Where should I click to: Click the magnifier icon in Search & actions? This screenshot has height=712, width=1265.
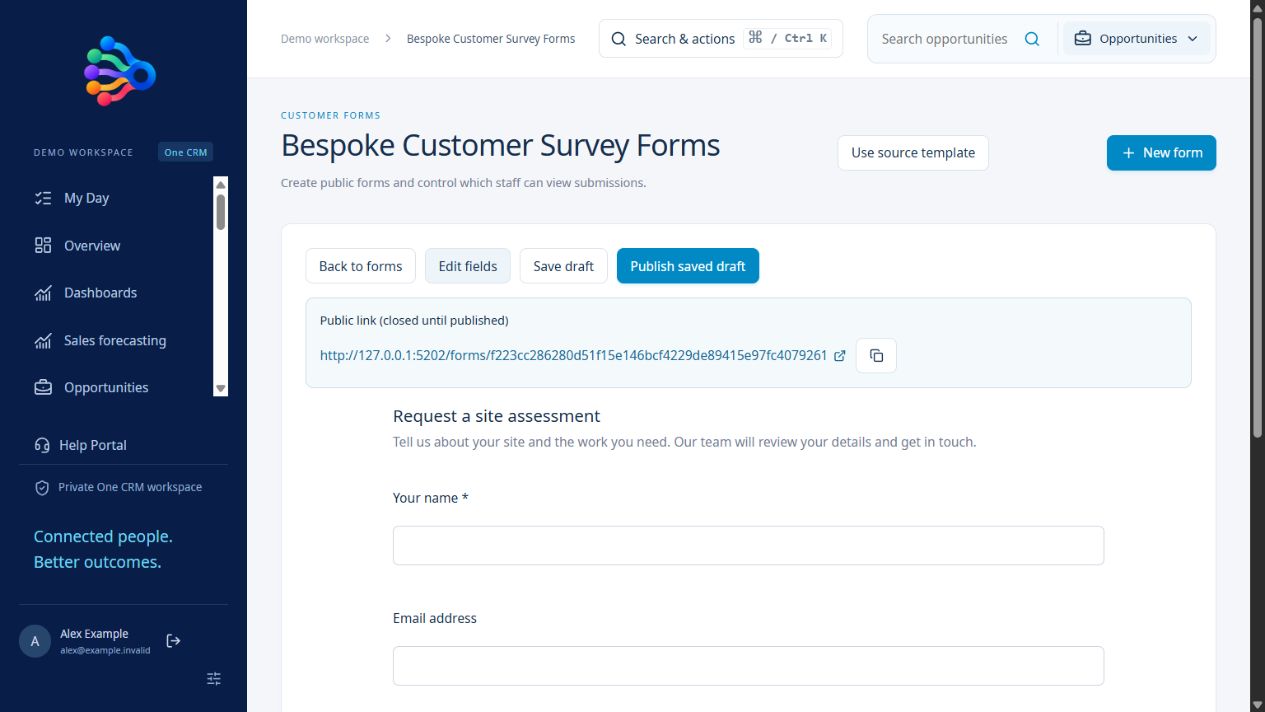pyautogui.click(x=619, y=39)
